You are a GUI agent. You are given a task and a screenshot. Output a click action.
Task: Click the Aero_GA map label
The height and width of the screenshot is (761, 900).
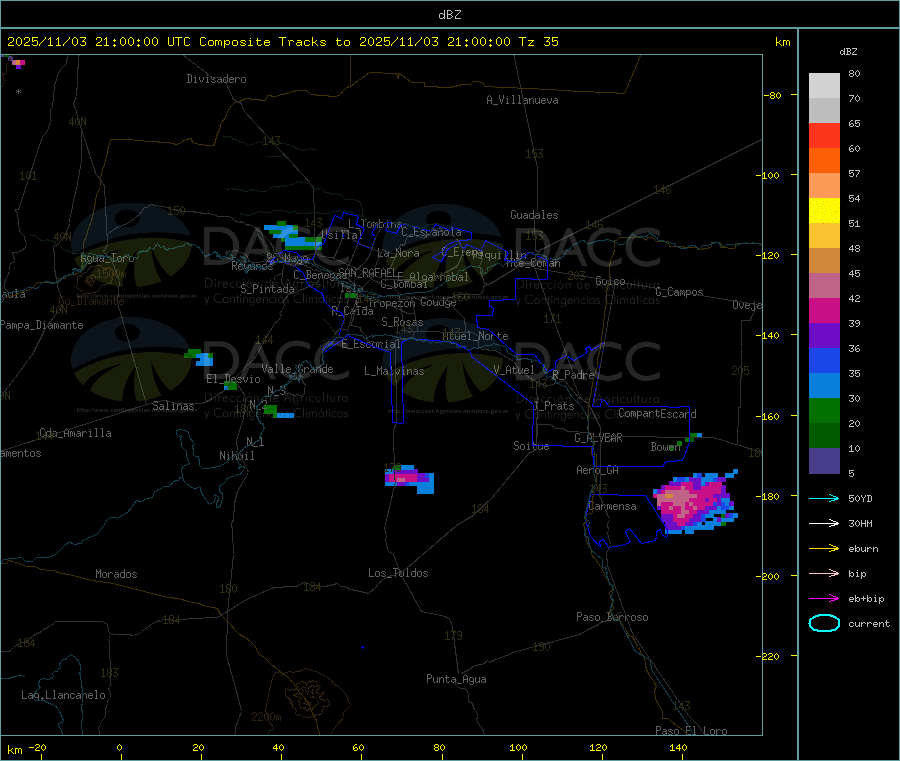pyautogui.click(x=598, y=470)
